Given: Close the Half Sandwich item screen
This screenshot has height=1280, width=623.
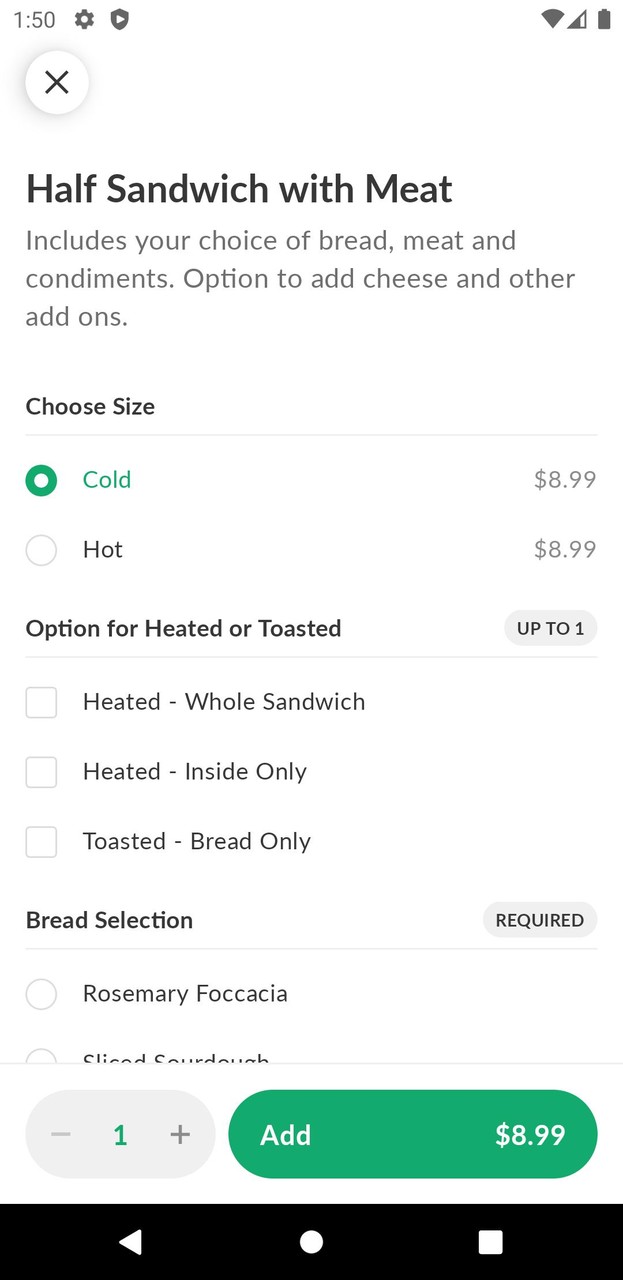Looking at the screenshot, I should [x=57, y=82].
